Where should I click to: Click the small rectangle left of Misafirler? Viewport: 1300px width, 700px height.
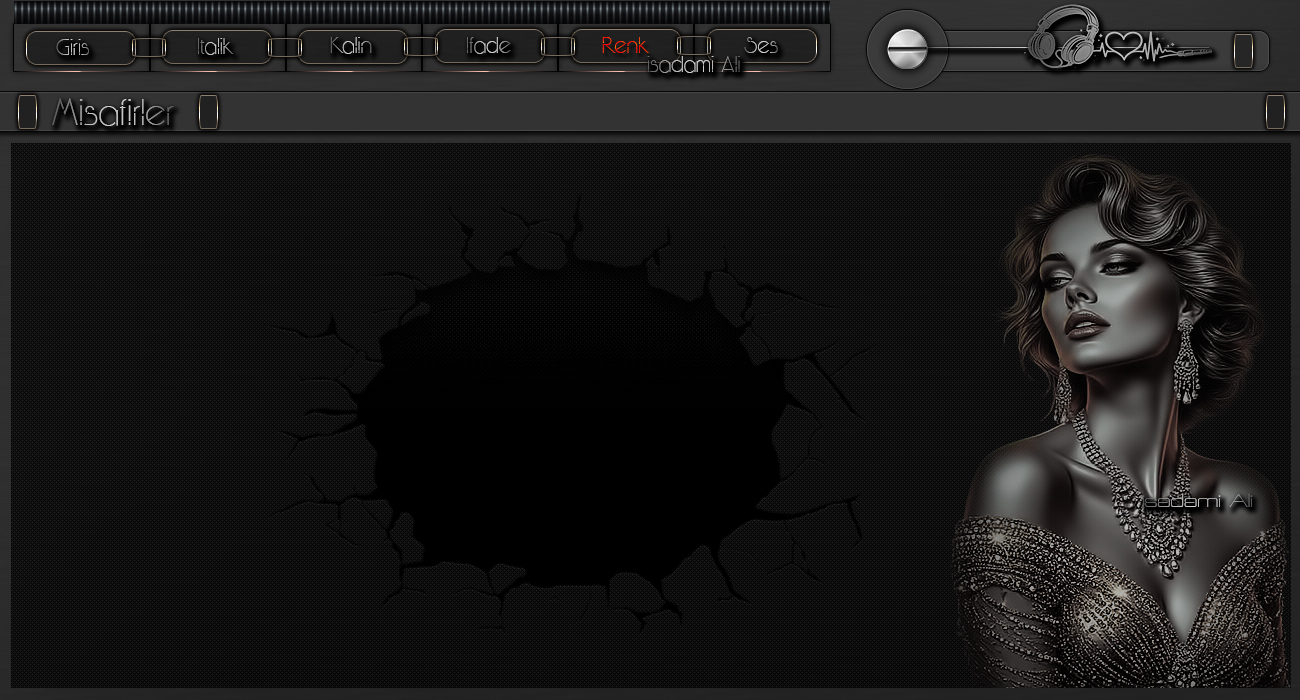click(x=27, y=113)
